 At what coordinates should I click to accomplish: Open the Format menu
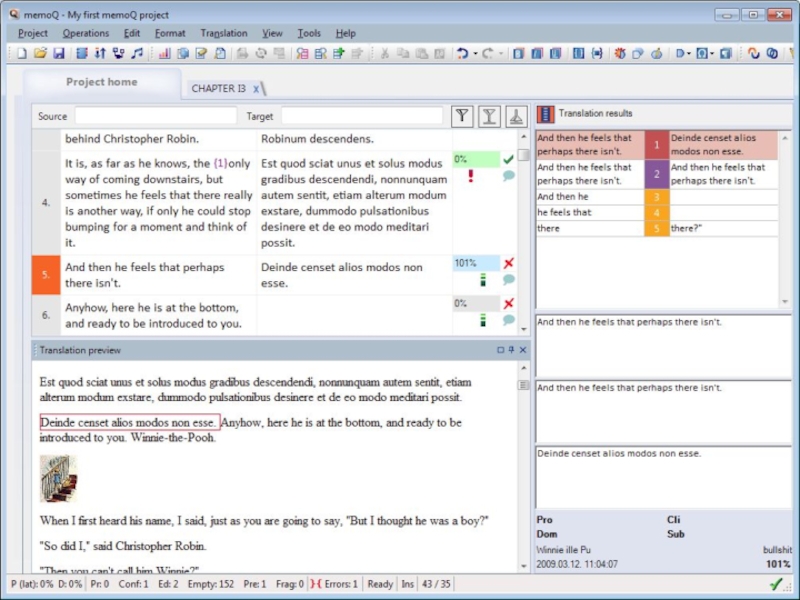tap(170, 33)
